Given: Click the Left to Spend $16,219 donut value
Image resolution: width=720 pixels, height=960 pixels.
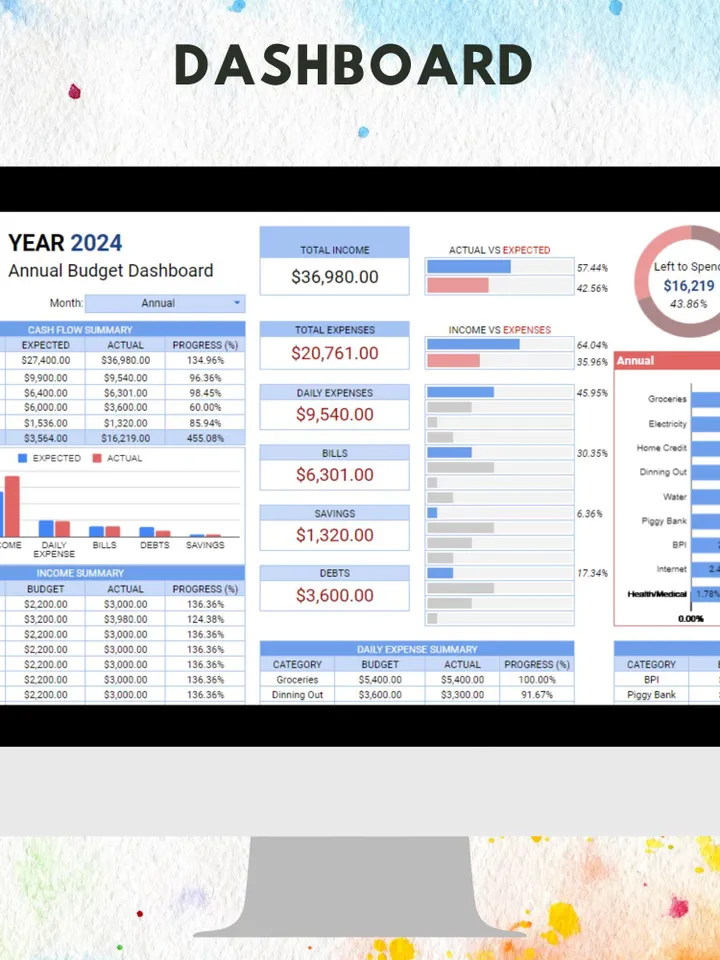Looking at the screenshot, I should 689,286.
